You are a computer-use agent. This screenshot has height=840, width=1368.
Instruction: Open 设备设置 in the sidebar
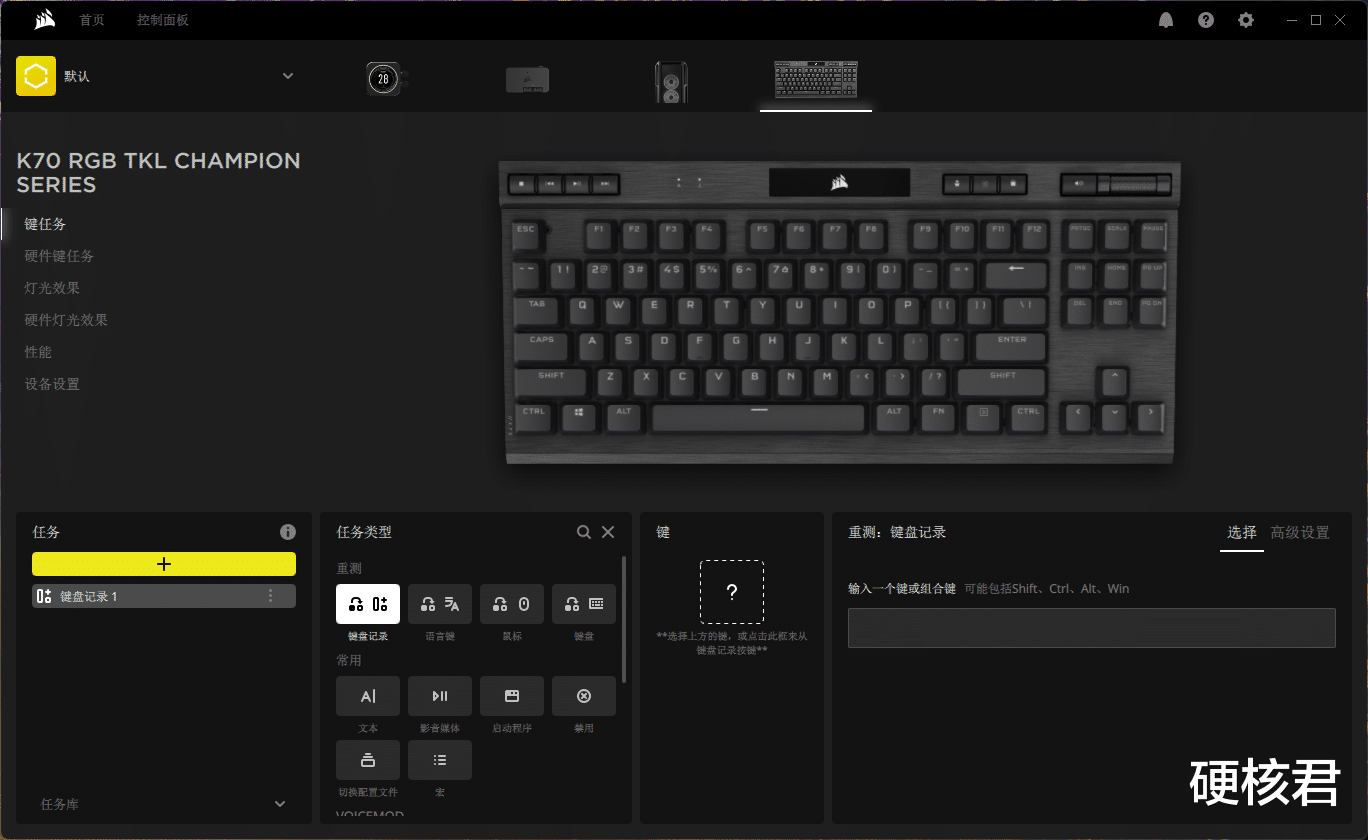pos(52,384)
